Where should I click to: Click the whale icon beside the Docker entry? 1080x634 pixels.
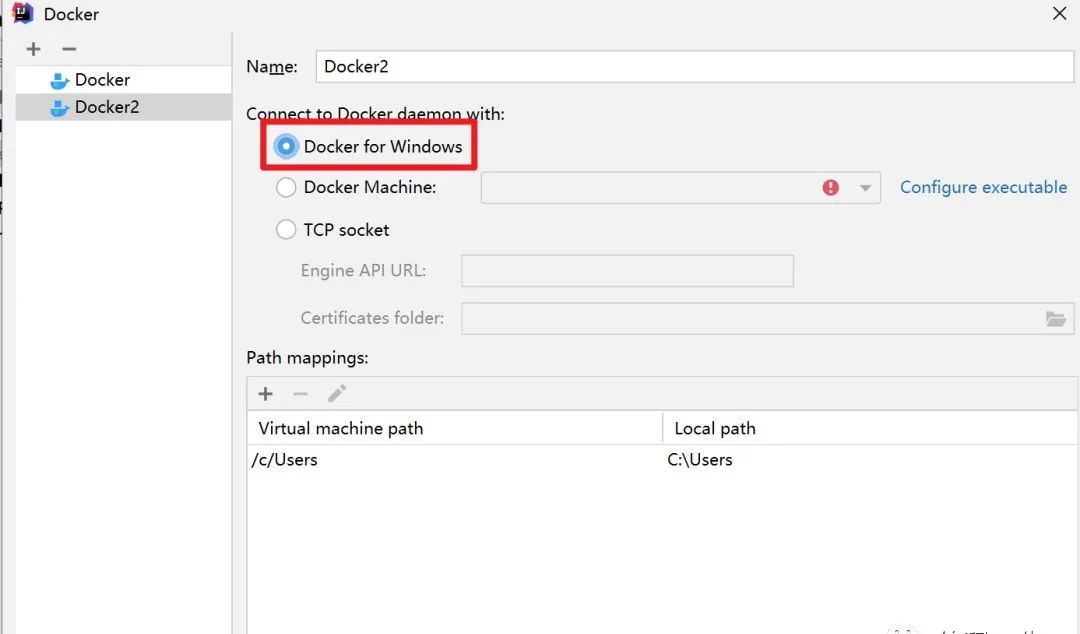(x=59, y=81)
